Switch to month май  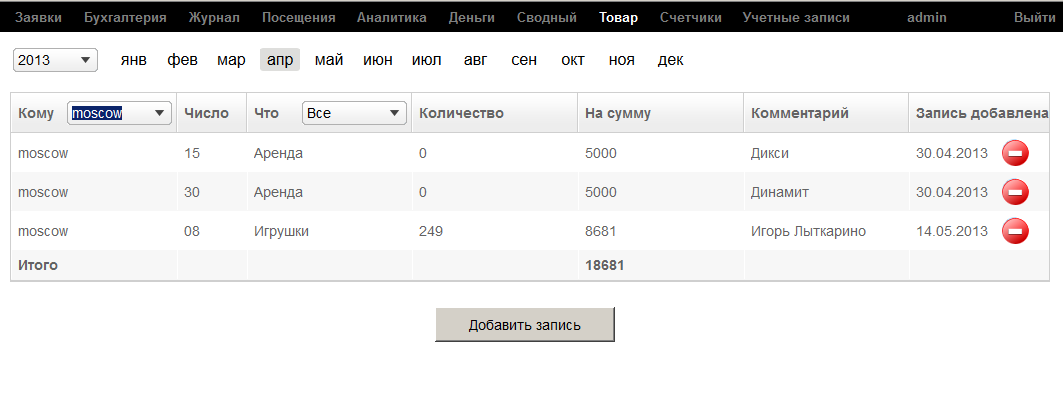[329, 60]
